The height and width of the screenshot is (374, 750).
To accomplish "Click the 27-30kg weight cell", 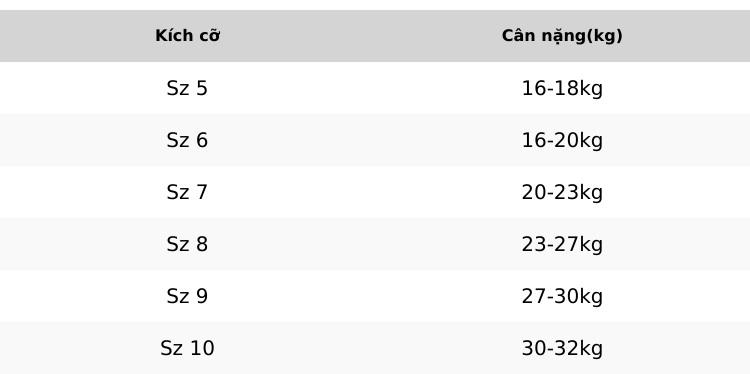I will click(x=562, y=297).
